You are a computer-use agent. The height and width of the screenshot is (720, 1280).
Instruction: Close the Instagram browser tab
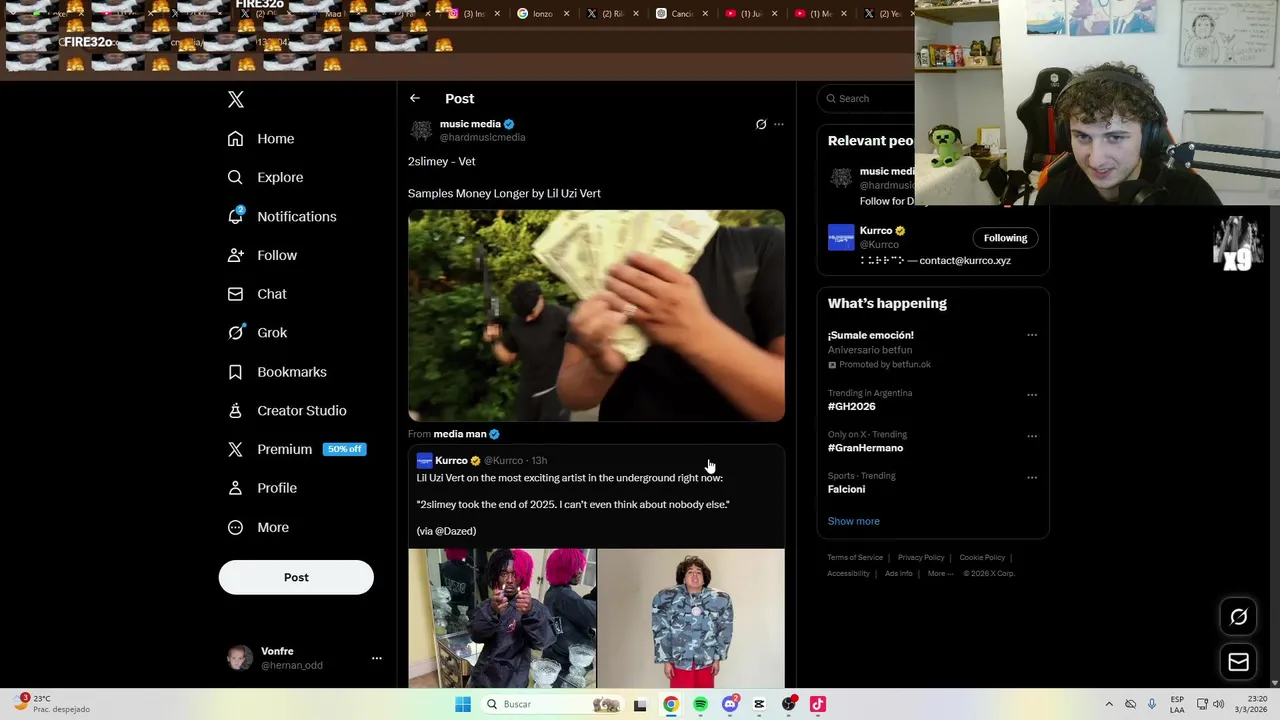[x=497, y=14]
